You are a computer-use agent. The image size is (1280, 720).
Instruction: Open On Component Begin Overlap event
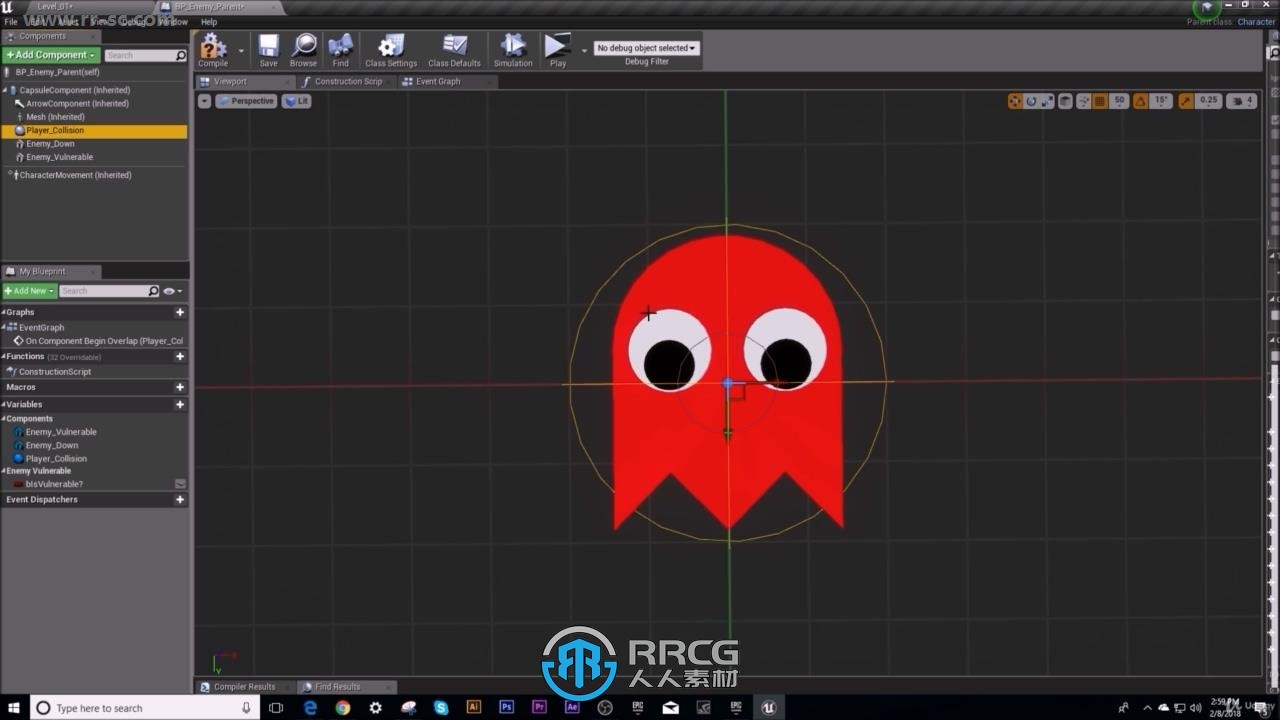coord(104,341)
